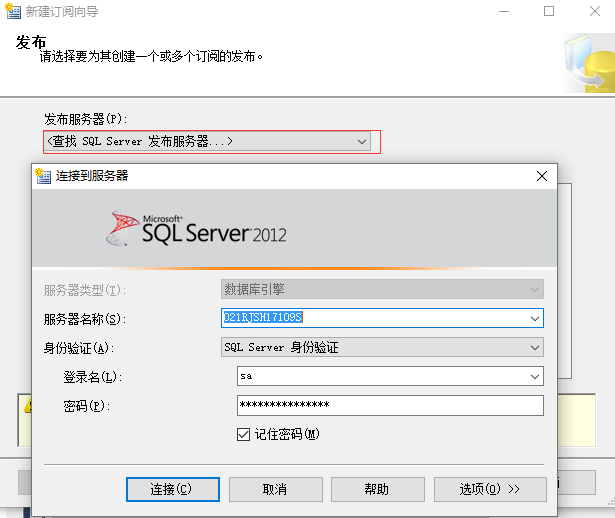Open the 发布服务器 publisher dropdown
This screenshot has width=615, height=518.
pyautogui.click(x=363, y=142)
